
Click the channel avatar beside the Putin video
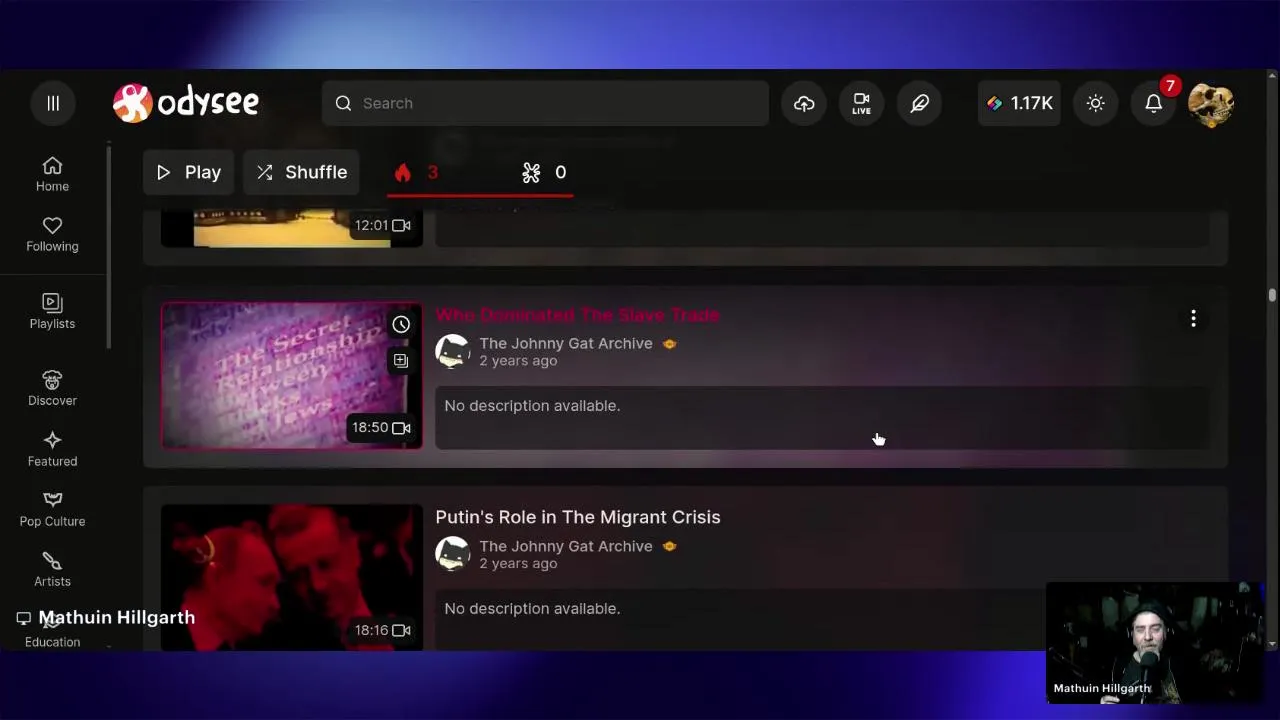452,554
